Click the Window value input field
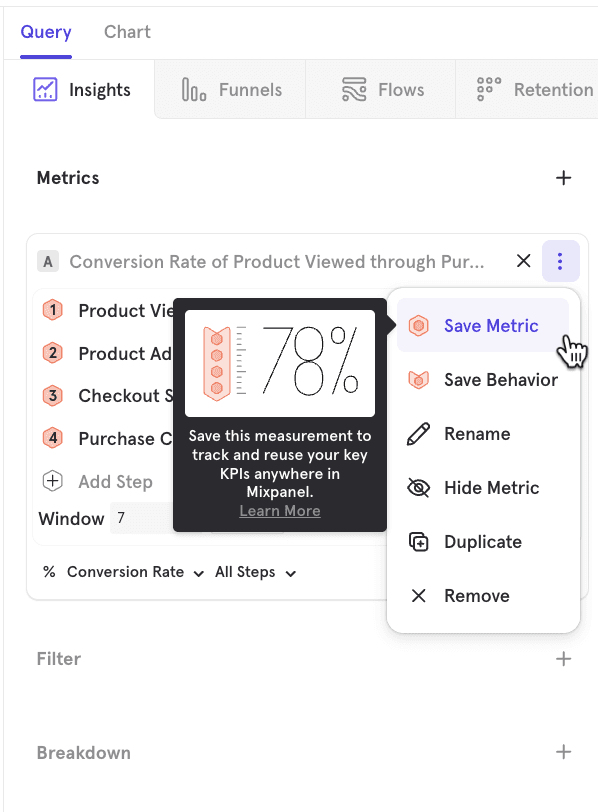The height and width of the screenshot is (812, 598). (141, 518)
